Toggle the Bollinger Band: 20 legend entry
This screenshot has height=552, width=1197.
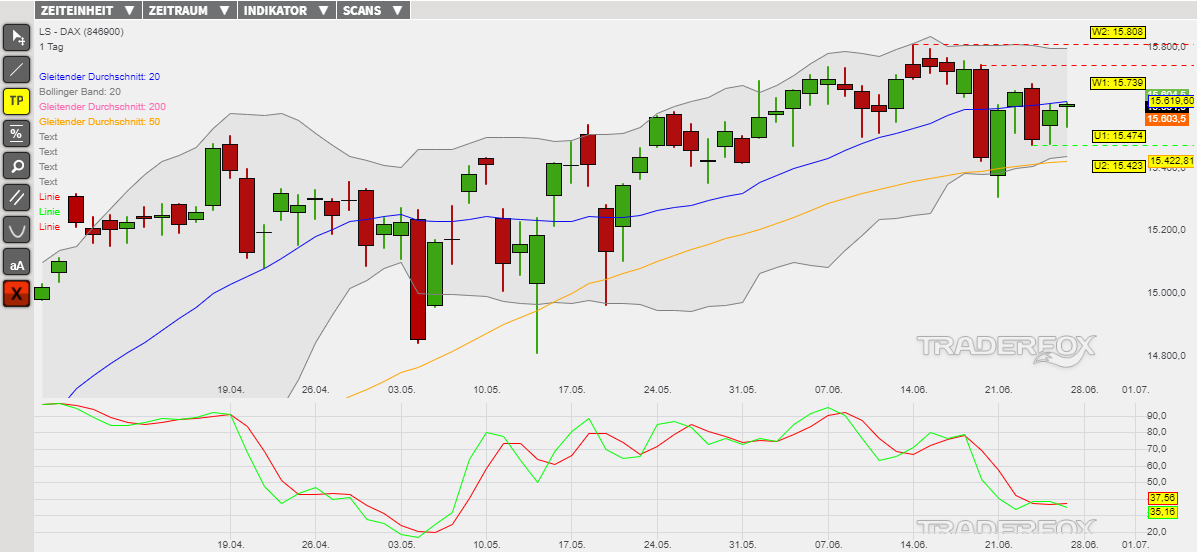(x=79, y=92)
